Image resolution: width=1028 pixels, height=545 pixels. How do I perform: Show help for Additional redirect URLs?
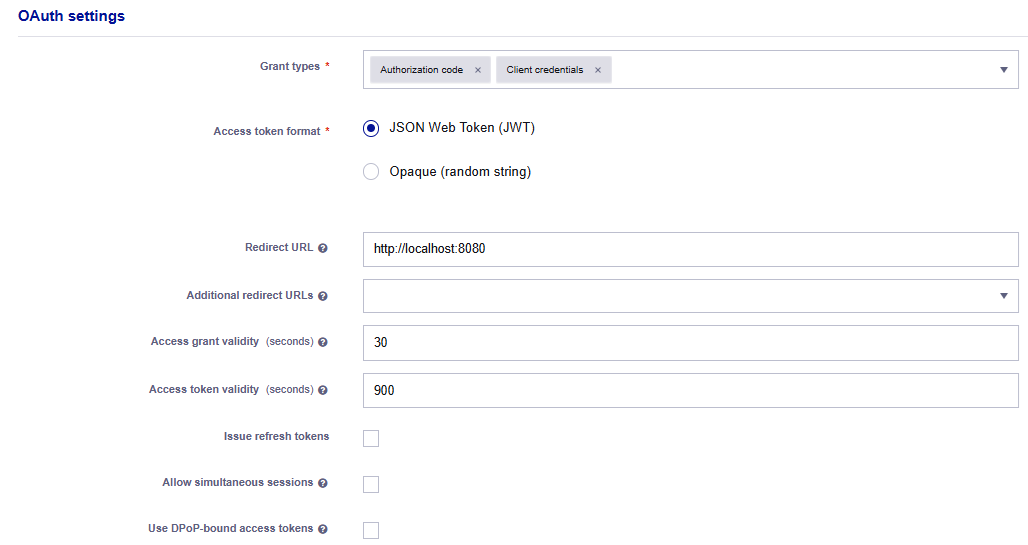click(x=323, y=296)
